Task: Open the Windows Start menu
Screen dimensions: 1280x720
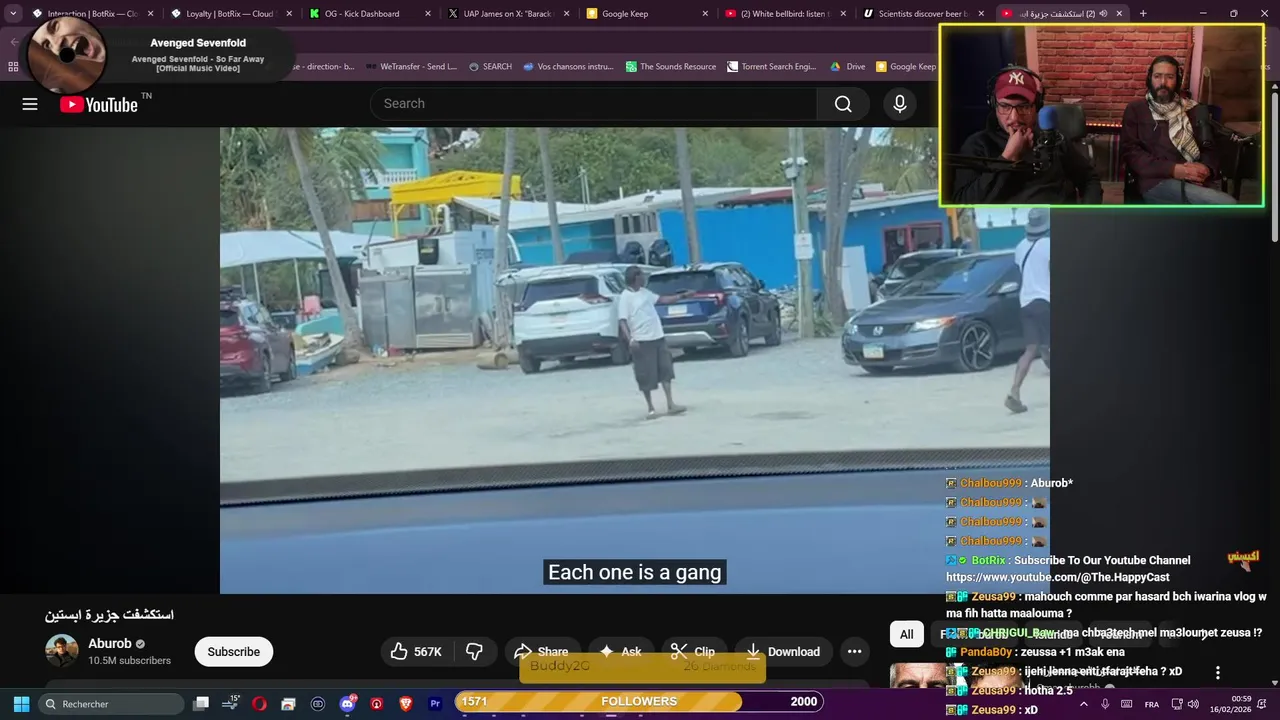Action: point(21,704)
